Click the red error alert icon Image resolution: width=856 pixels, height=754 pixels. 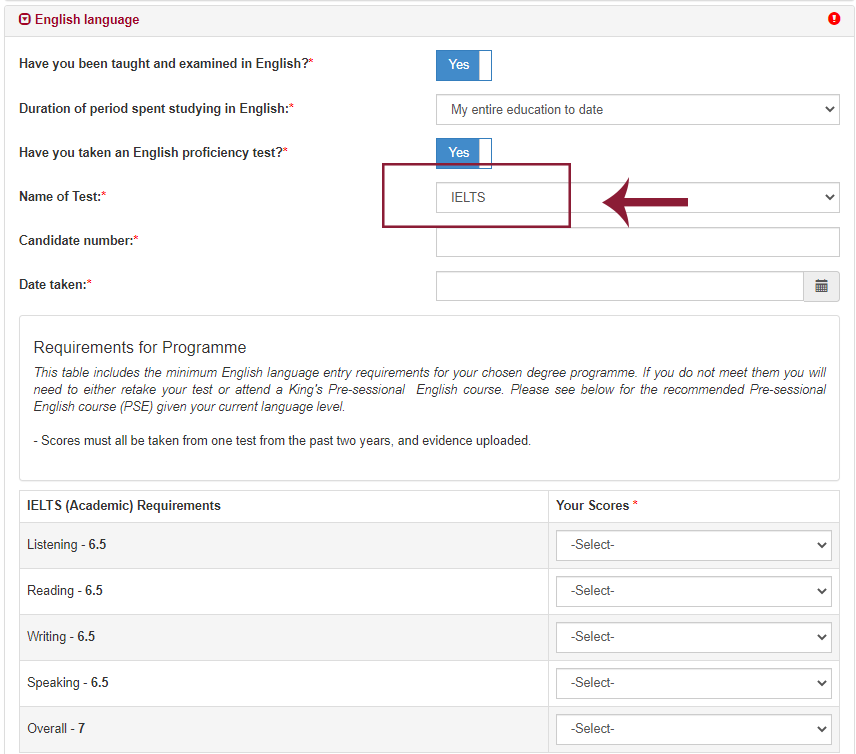834,19
